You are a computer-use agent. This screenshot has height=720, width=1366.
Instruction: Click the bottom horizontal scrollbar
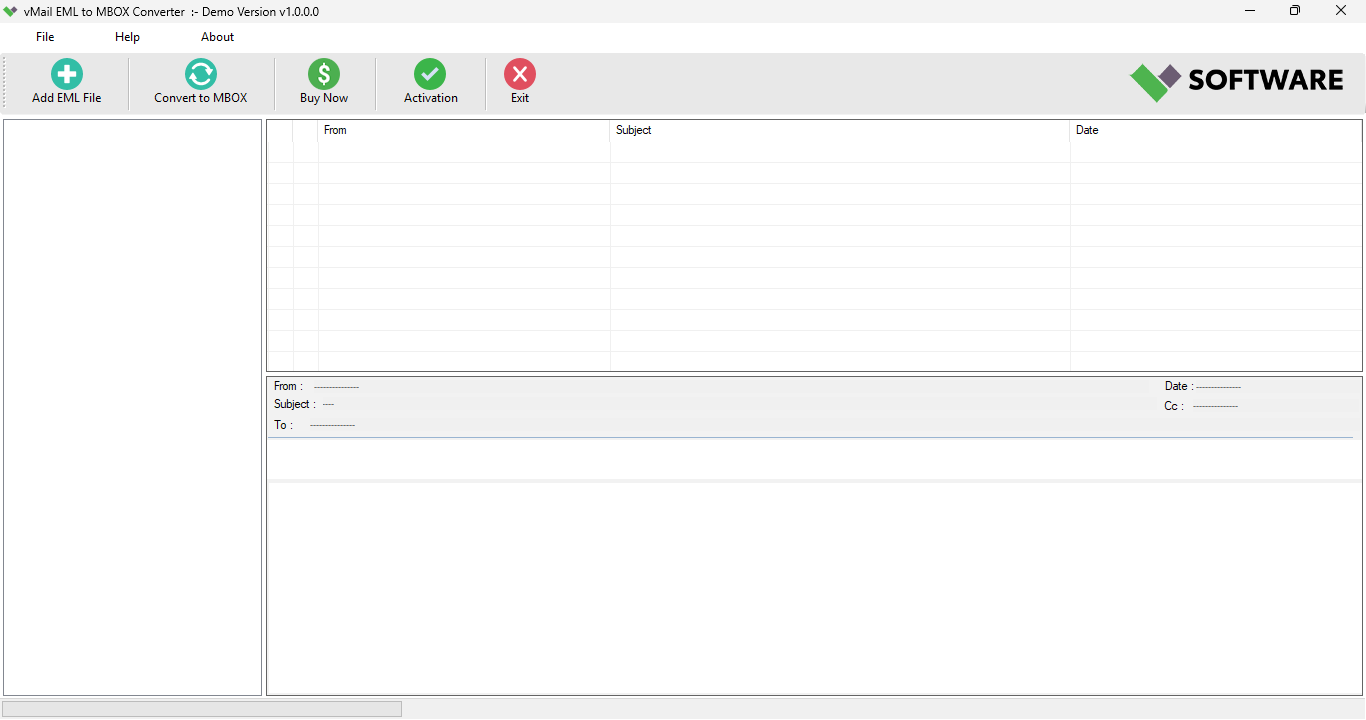click(x=200, y=708)
